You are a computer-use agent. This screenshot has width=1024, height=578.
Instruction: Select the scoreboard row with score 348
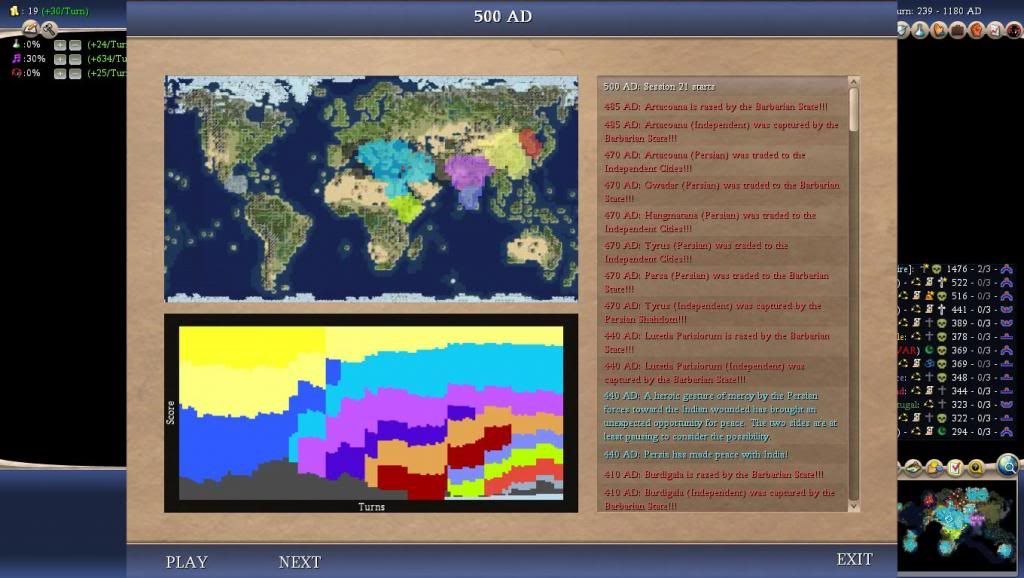pos(956,377)
